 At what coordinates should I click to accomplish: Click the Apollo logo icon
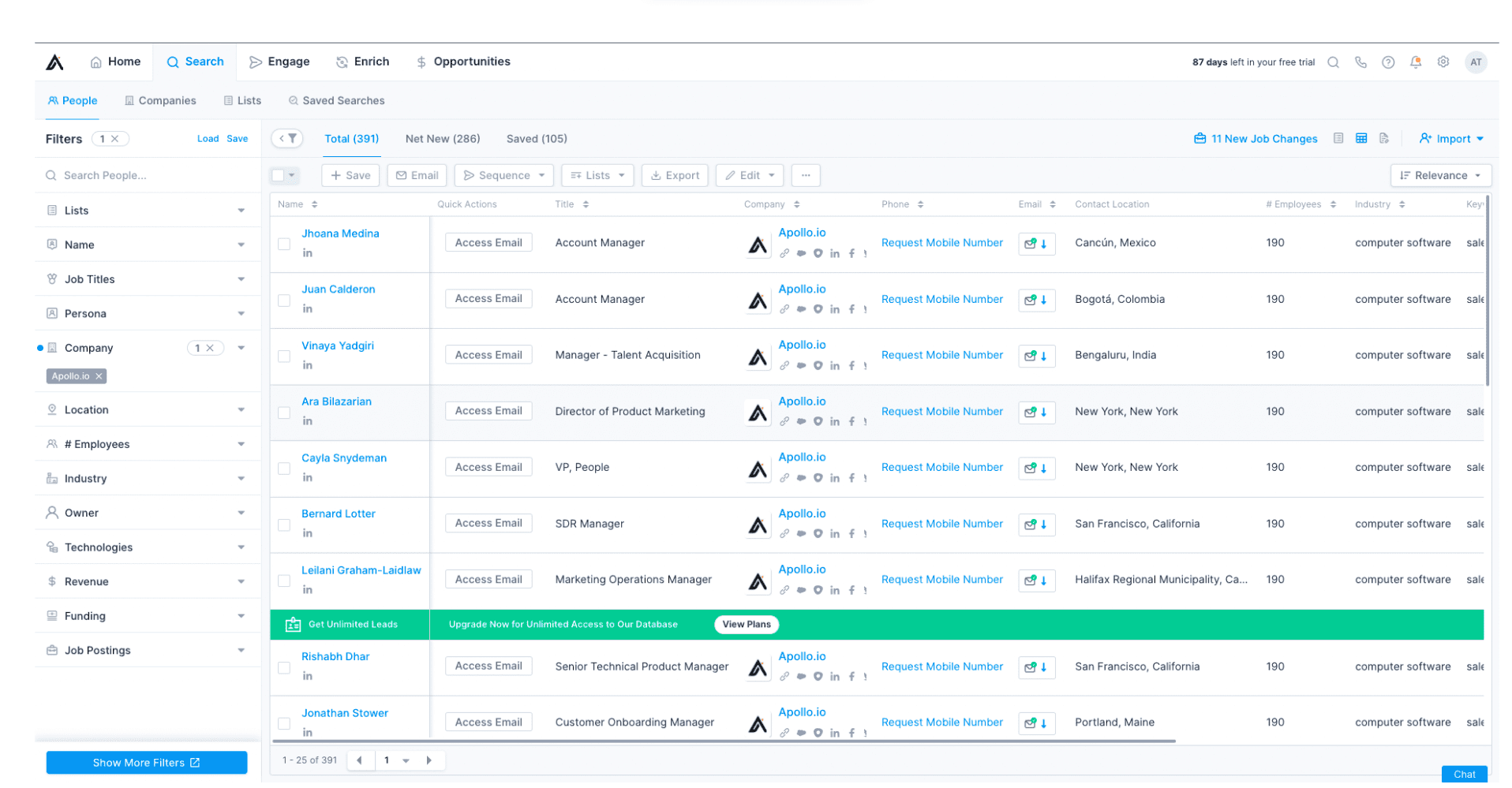[54, 62]
